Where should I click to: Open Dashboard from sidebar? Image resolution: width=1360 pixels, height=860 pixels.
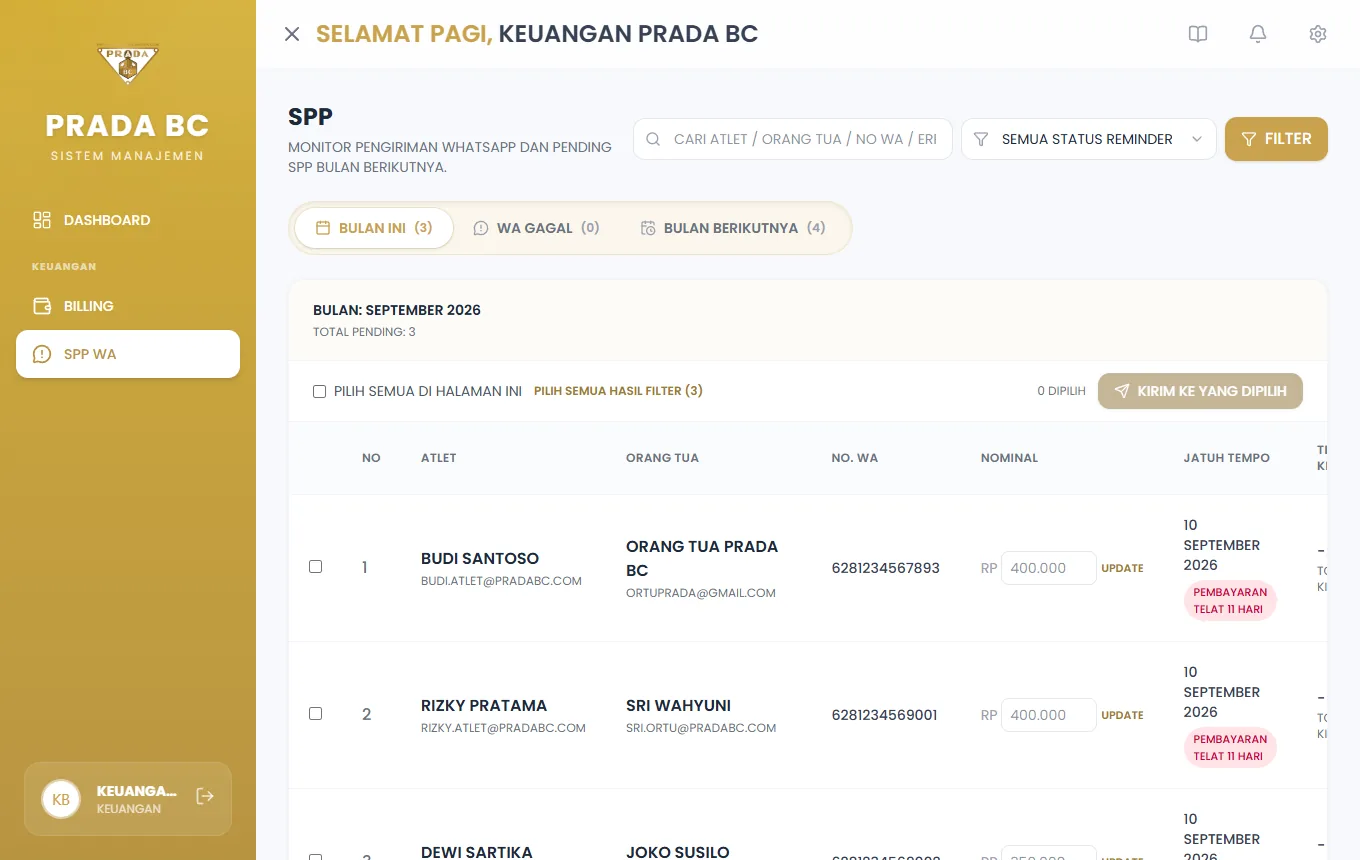tap(128, 220)
